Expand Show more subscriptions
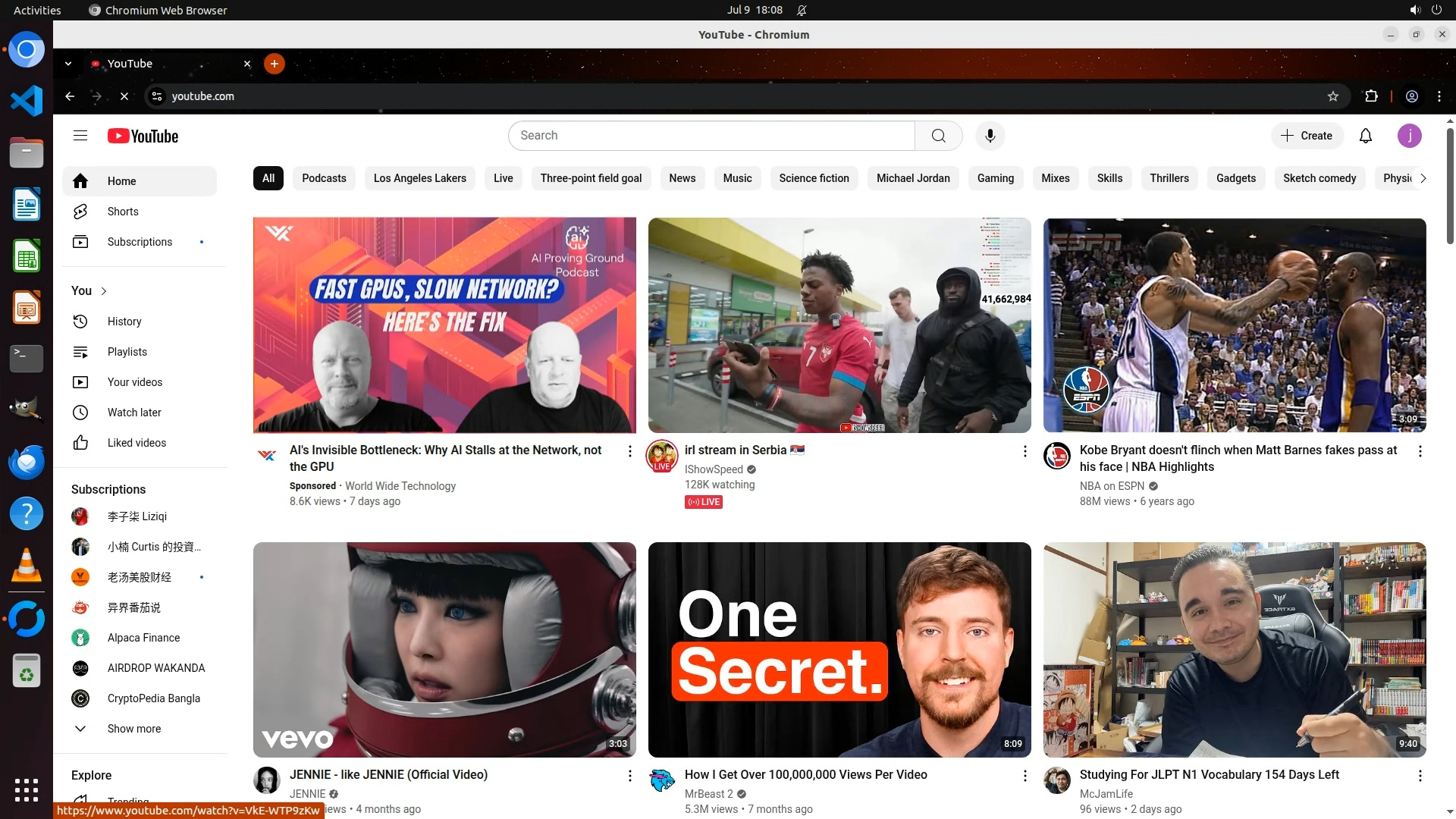1456x819 pixels. point(133,729)
